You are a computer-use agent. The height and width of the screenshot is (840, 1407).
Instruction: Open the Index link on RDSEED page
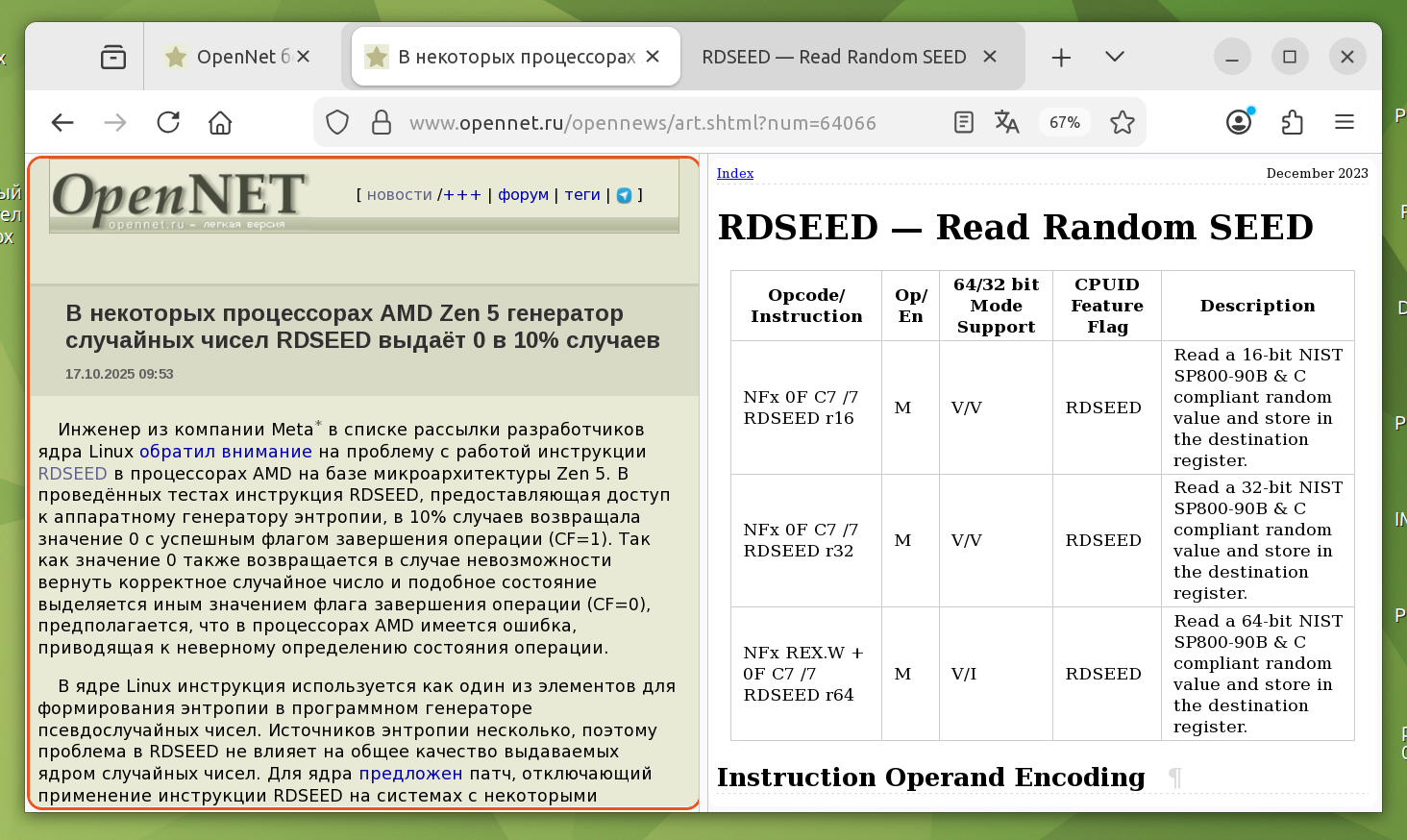[735, 174]
